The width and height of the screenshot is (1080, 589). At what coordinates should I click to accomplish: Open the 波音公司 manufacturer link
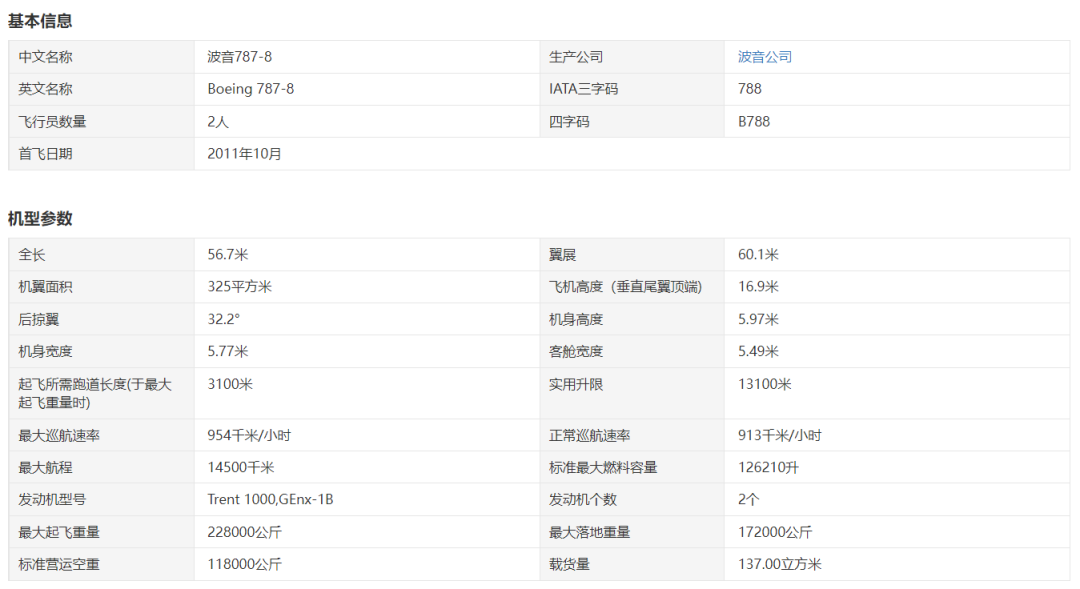765,57
